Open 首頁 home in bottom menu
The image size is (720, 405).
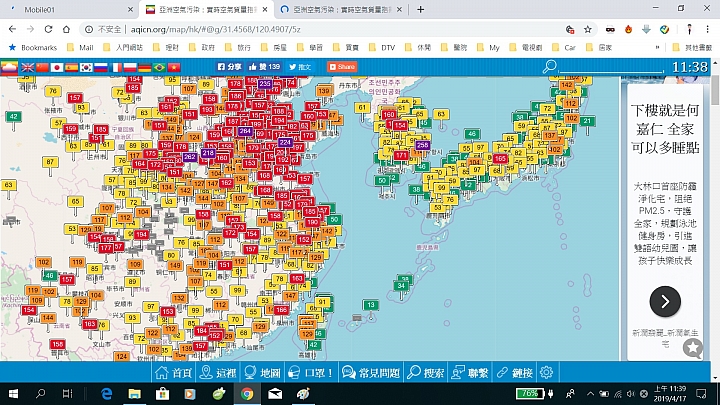coord(173,372)
